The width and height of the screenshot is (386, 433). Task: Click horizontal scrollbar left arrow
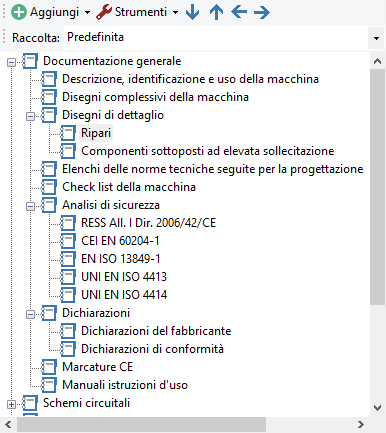(x=8, y=425)
